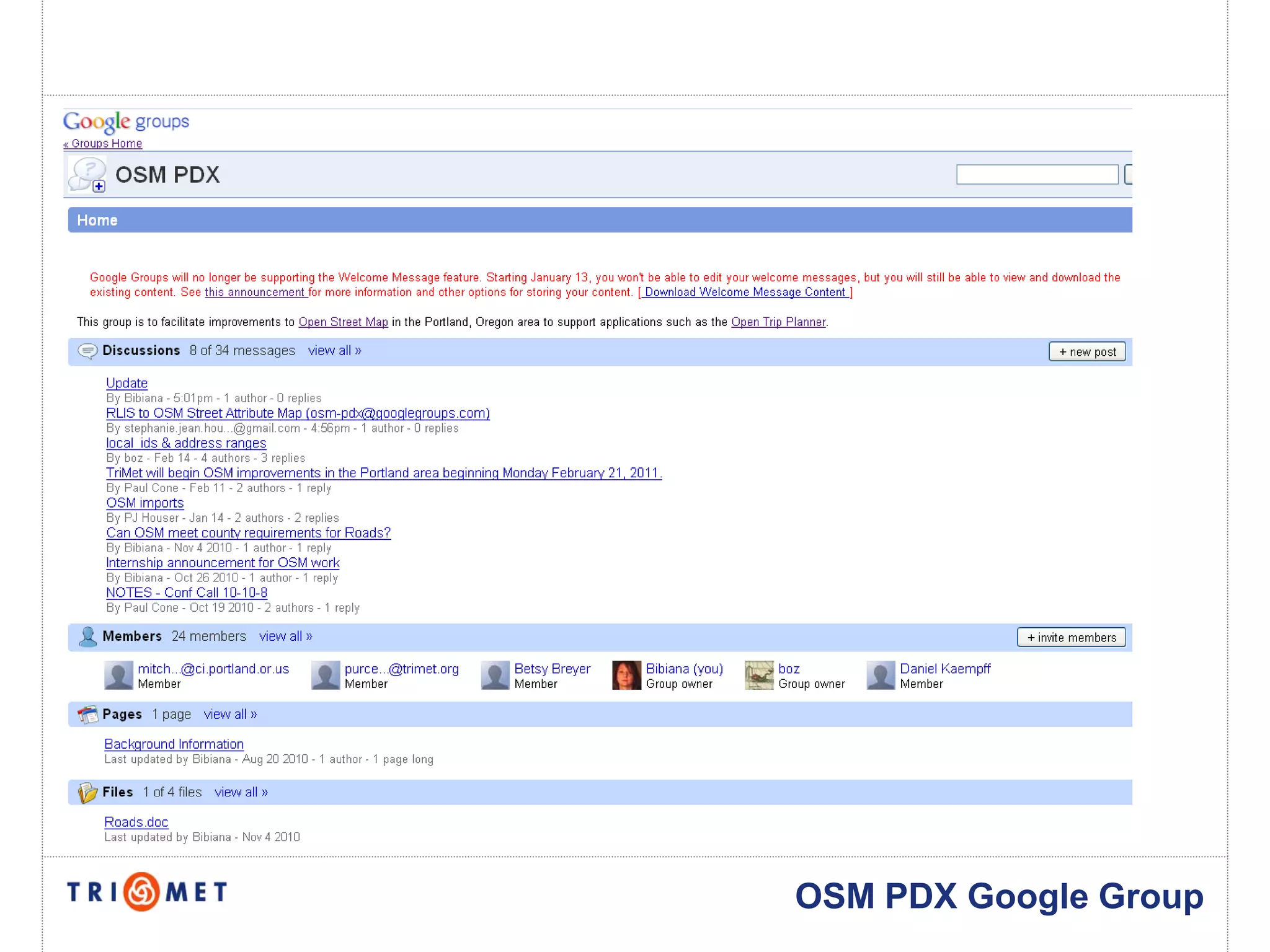
Task: Click 'By PJ Houser - Jan 14' details line
Action: (x=223, y=518)
